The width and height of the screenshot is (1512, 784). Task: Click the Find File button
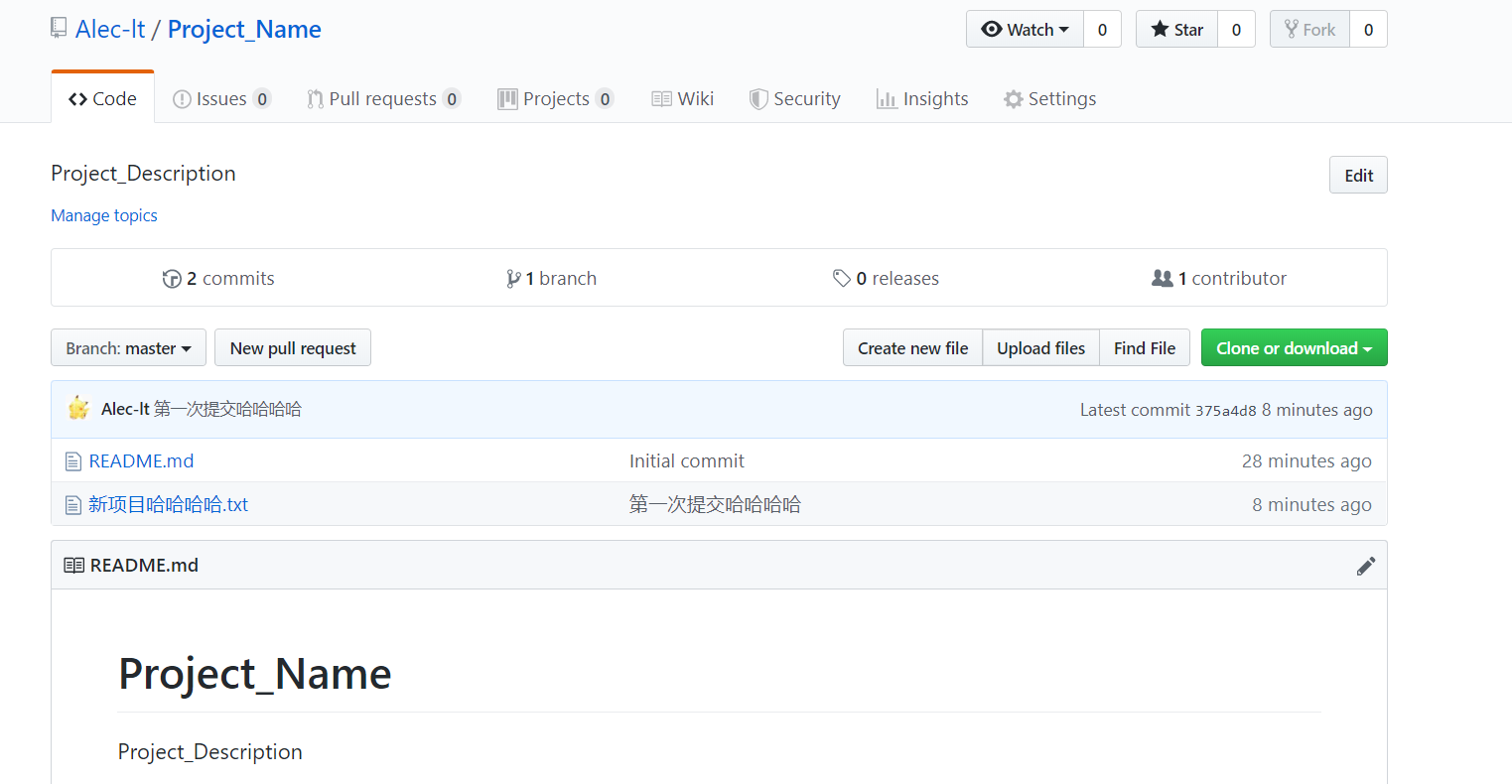click(1145, 347)
